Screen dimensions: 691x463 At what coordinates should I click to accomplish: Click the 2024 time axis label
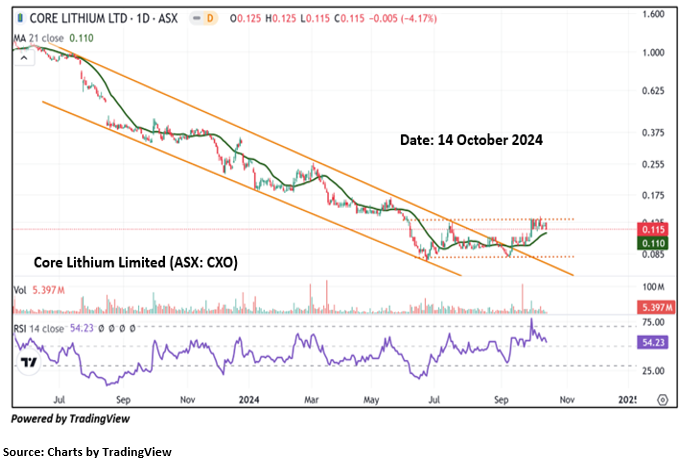point(249,400)
